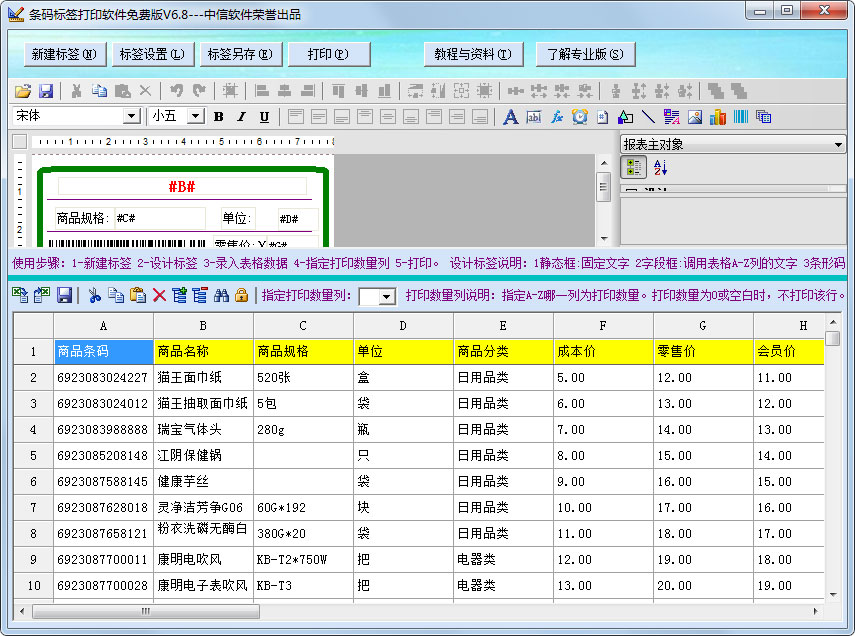Click the Excel export icon above the table

(41, 295)
